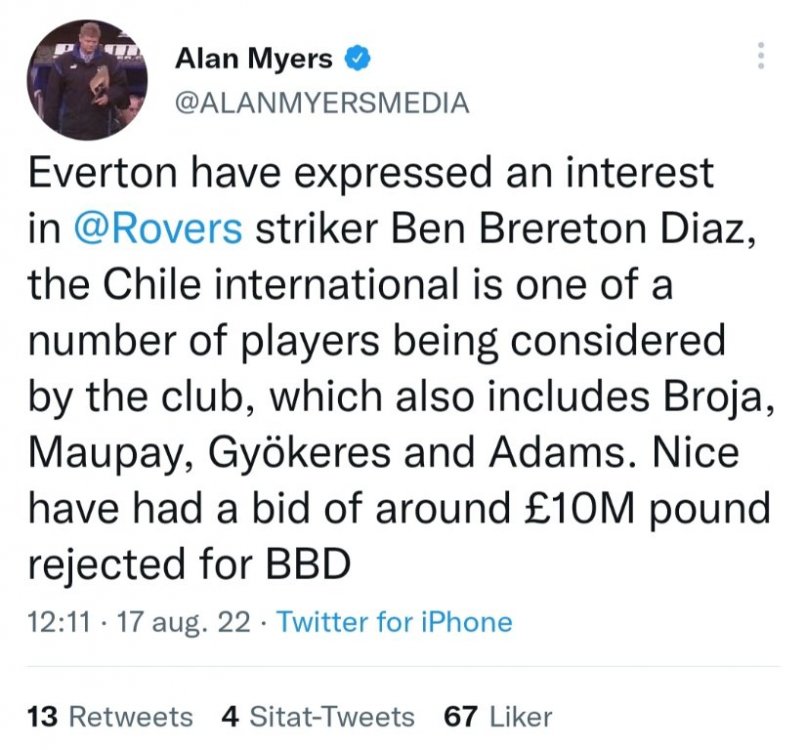This screenshot has height=750, width=806.
Task: Follow the @Rovers mention link
Action: coord(158,229)
